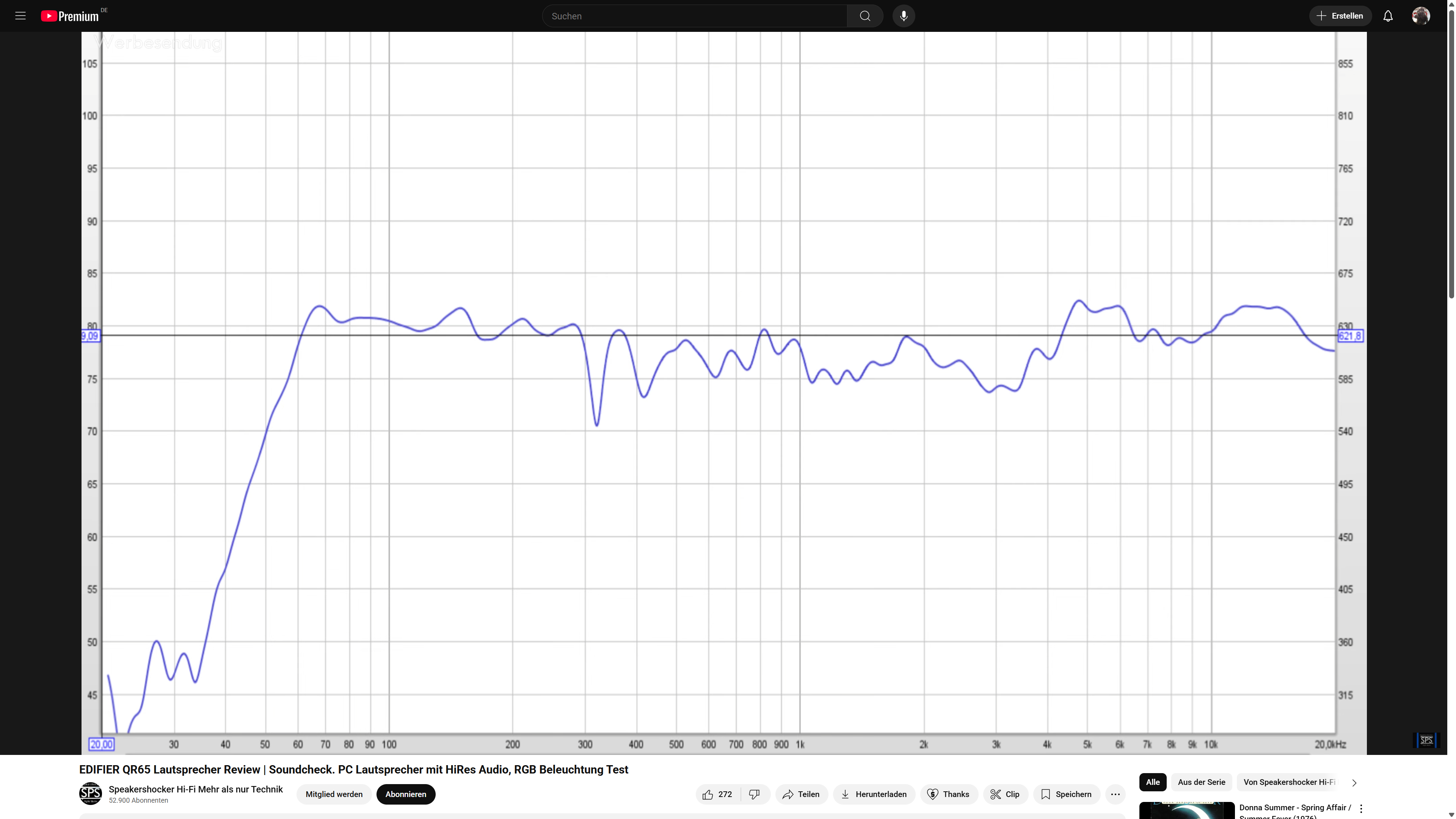The width and height of the screenshot is (1456, 819).
Task: Open the three-dot more actions menu
Action: point(1115,794)
